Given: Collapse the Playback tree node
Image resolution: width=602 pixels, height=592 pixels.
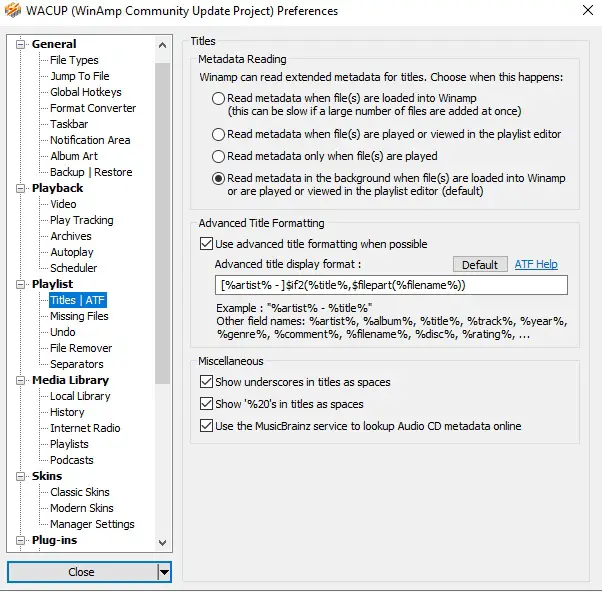Looking at the screenshot, I should [x=20, y=188].
